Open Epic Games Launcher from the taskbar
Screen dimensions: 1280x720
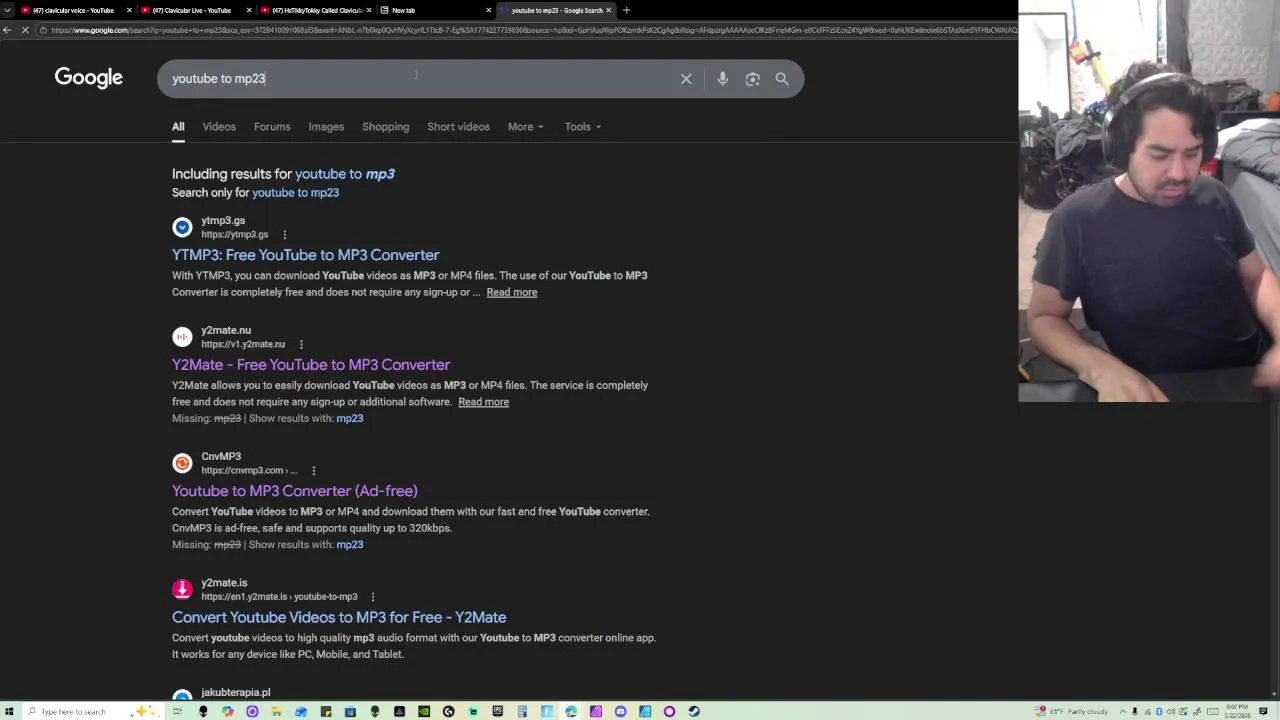[x=497, y=711]
